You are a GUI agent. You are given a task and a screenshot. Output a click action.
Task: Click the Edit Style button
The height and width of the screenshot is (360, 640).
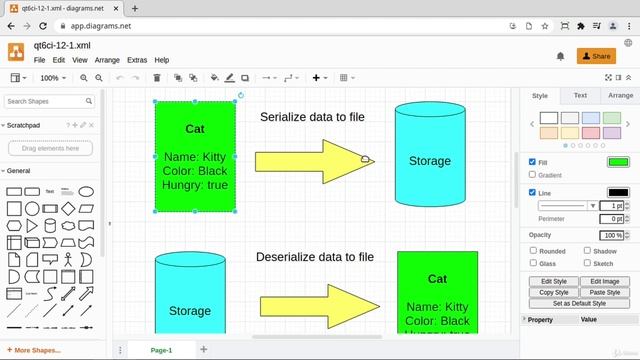(x=554, y=282)
